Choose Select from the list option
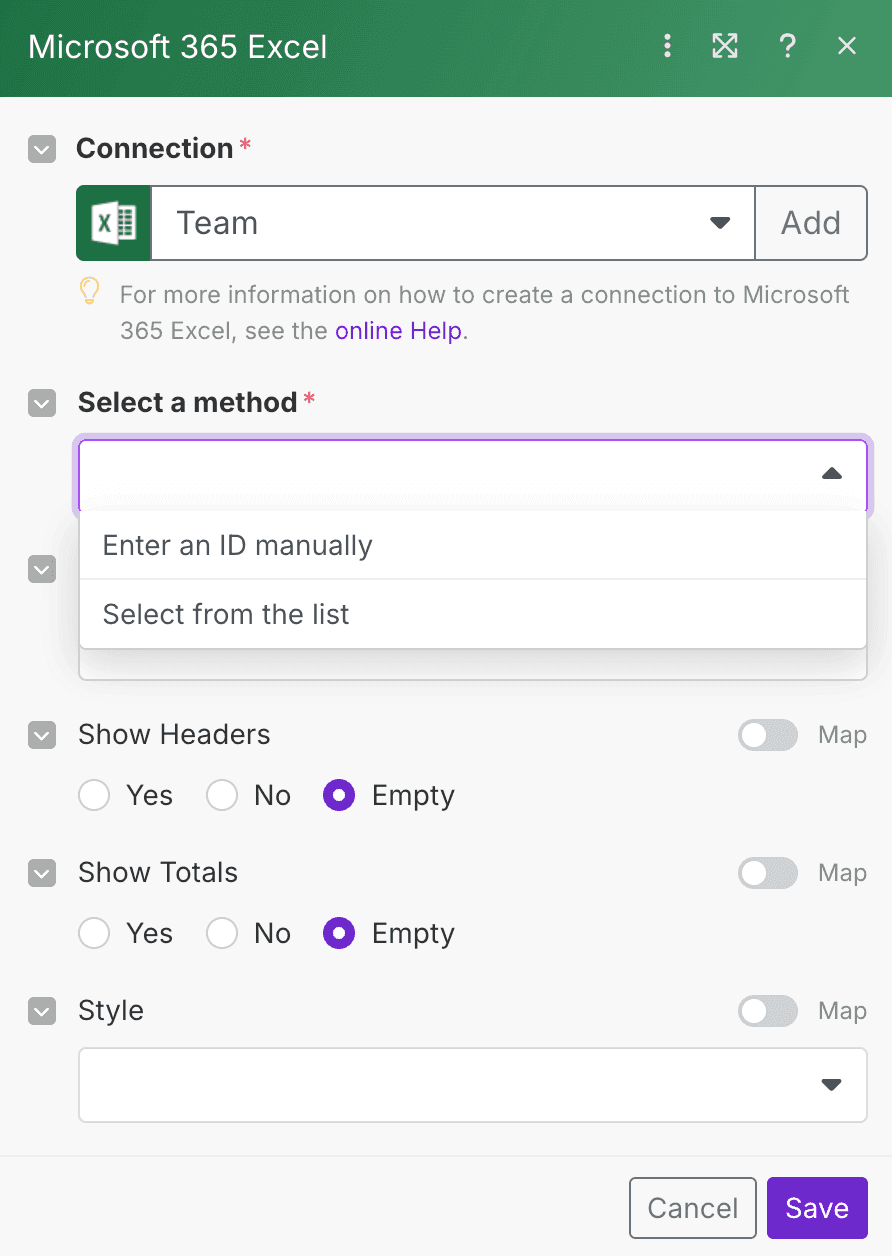Screen dimensions: 892x1256 pyautogui.click(x=473, y=614)
